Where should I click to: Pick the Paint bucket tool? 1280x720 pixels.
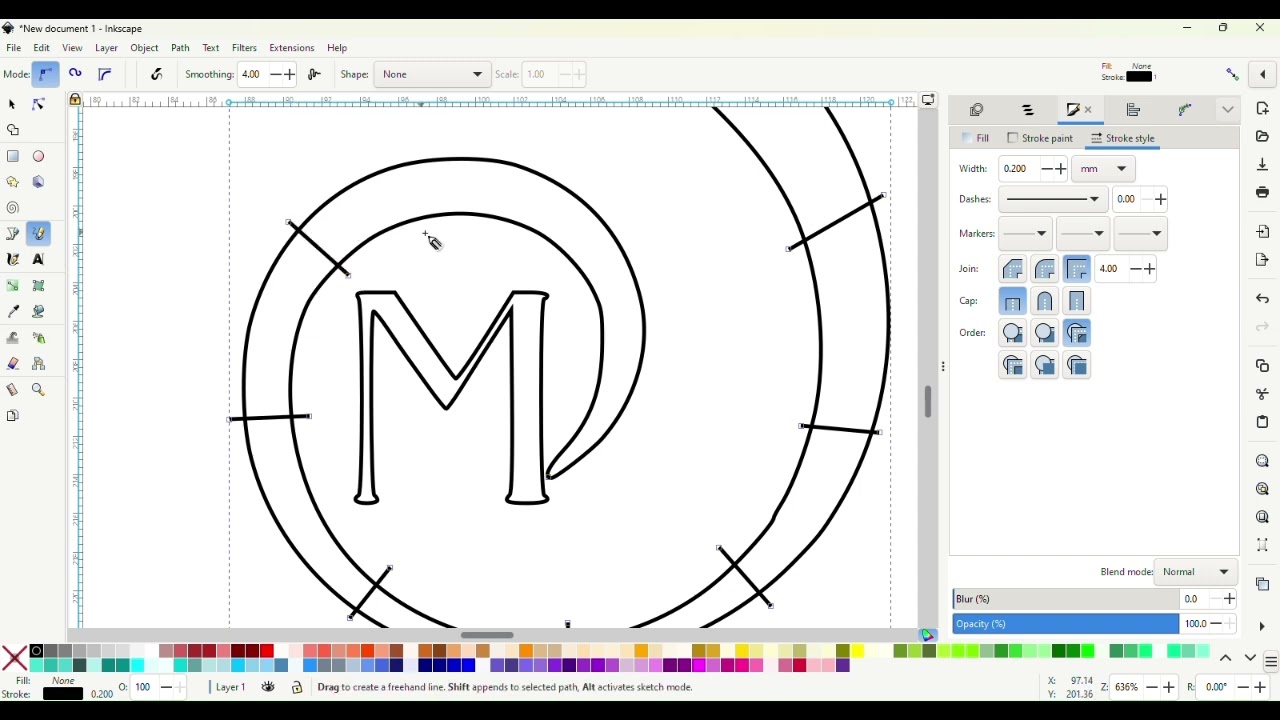[39, 313]
